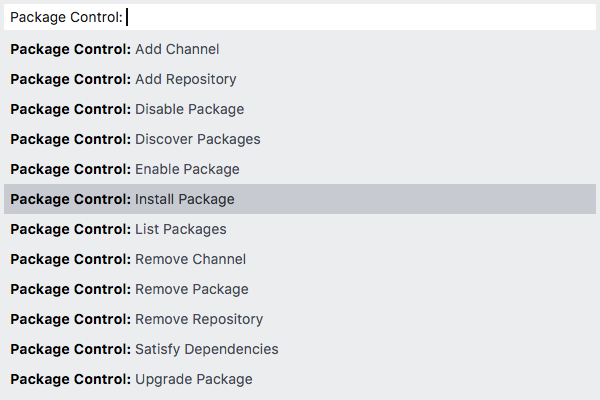Click the typed "Package Control:" text in input

pyautogui.click(x=66, y=17)
